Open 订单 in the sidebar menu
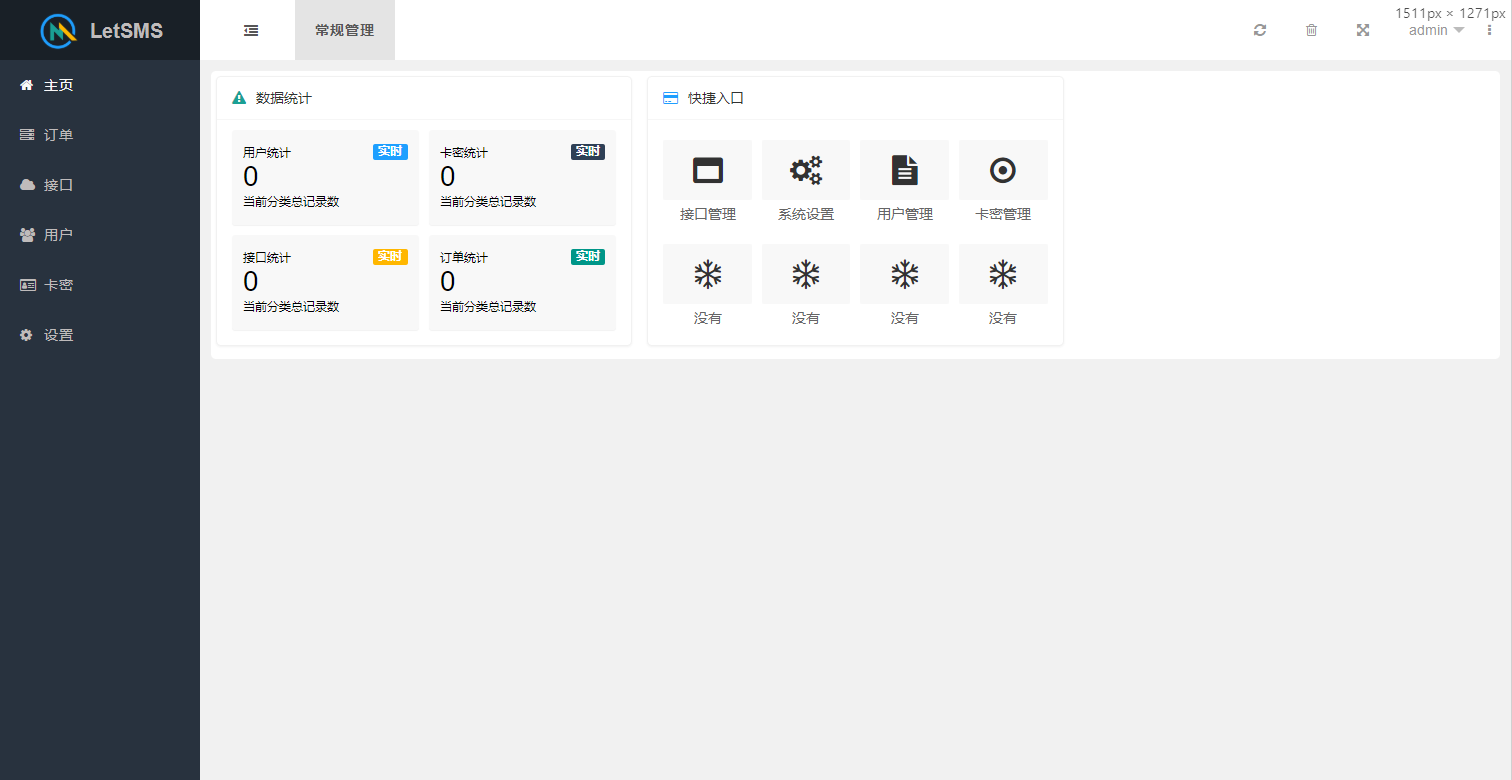The height and width of the screenshot is (780, 1512). pyautogui.click(x=58, y=135)
